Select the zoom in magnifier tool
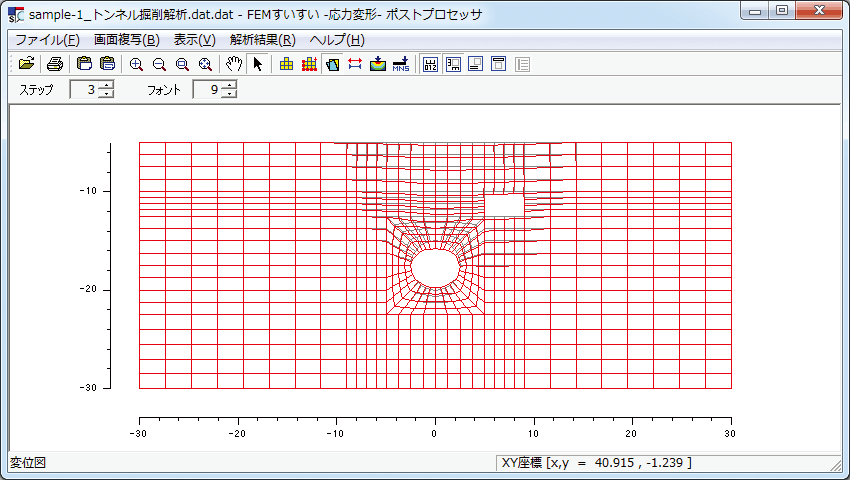The image size is (850, 480). tap(136, 65)
